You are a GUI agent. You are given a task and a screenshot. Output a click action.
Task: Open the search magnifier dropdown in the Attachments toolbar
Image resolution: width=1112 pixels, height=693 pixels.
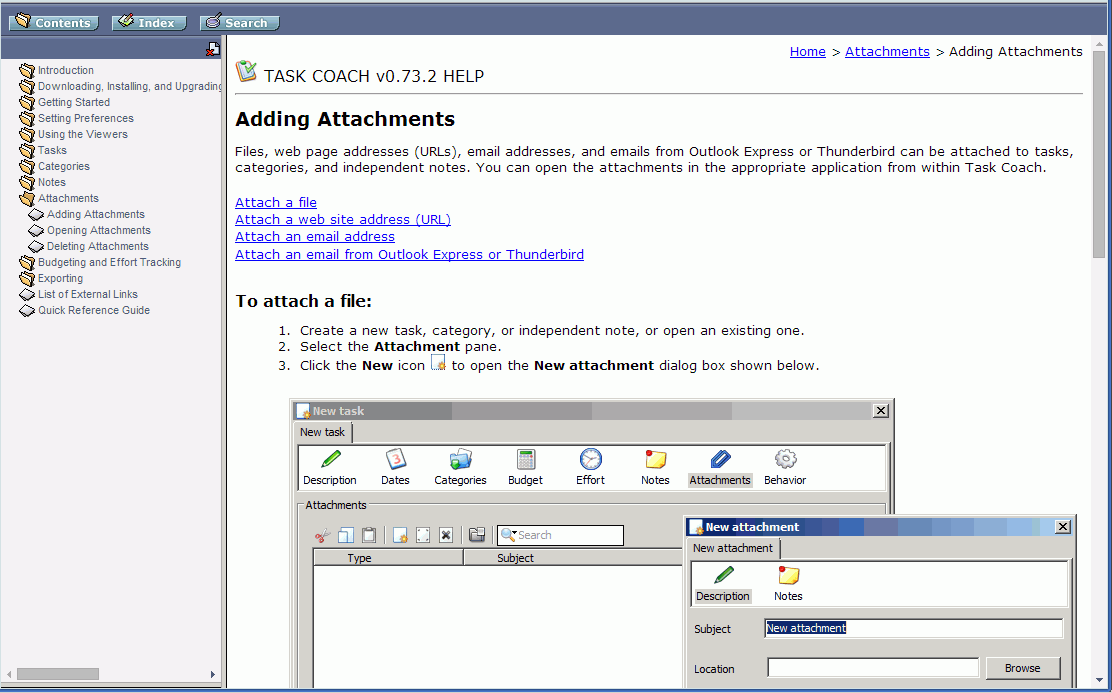pyautogui.click(x=508, y=536)
